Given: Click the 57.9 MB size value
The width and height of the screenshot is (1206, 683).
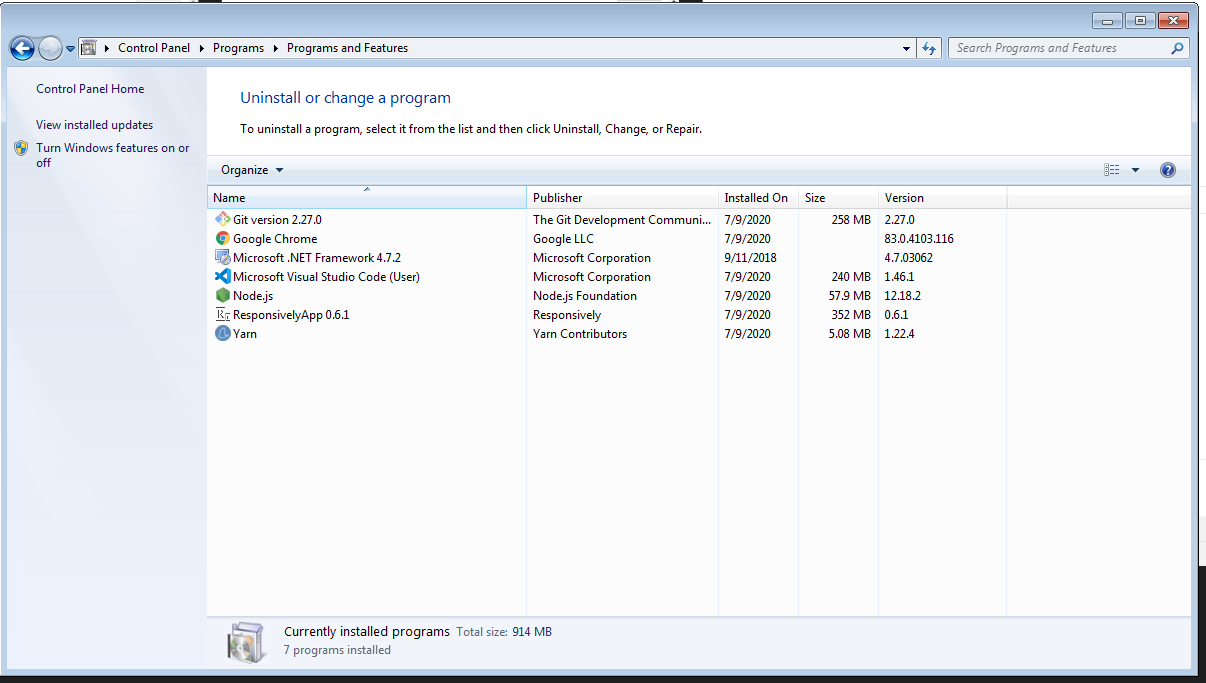Looking at the screenshot, I should [850, 296].
